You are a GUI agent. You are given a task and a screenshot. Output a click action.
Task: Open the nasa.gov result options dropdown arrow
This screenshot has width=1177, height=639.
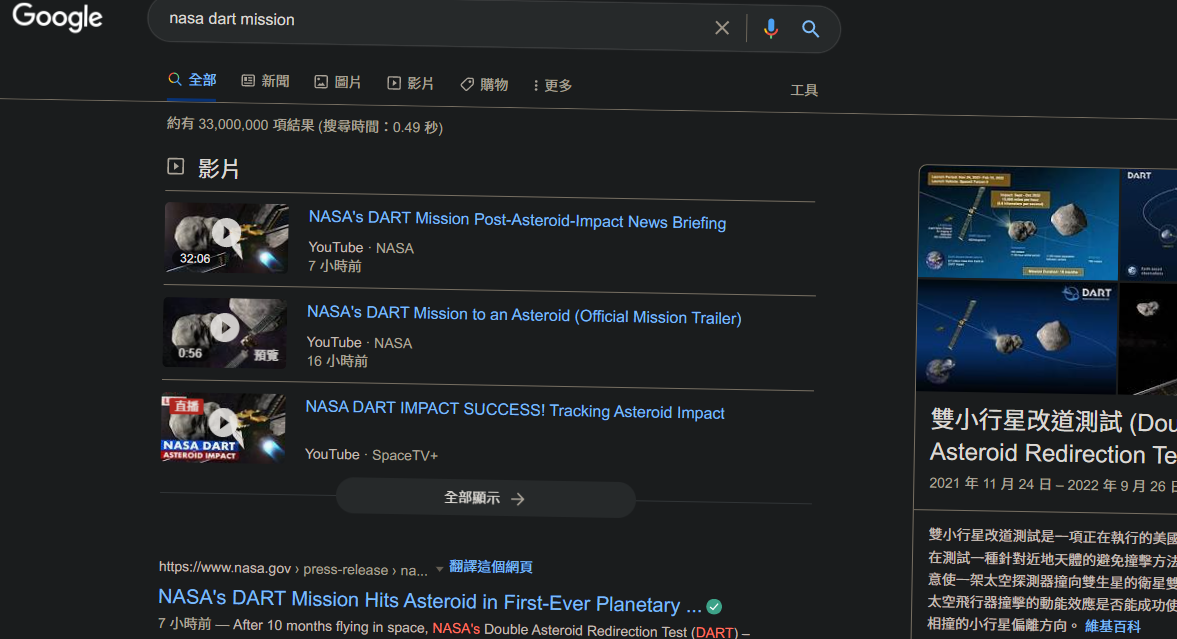[439, 569]
